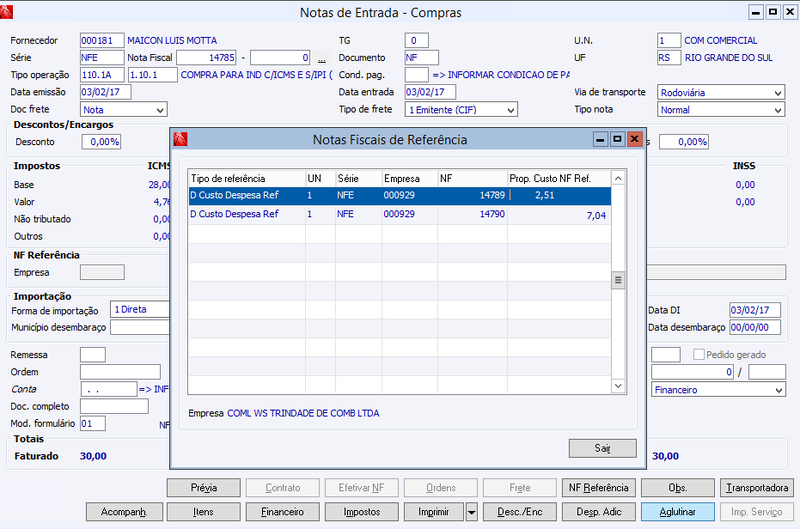Click the Sair button in reference dialog
This screenshot has width=800, height=529.
[x=603, y=448]
